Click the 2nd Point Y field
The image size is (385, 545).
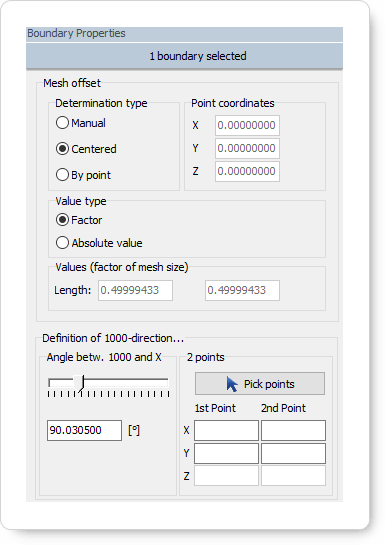click(293, 453)
